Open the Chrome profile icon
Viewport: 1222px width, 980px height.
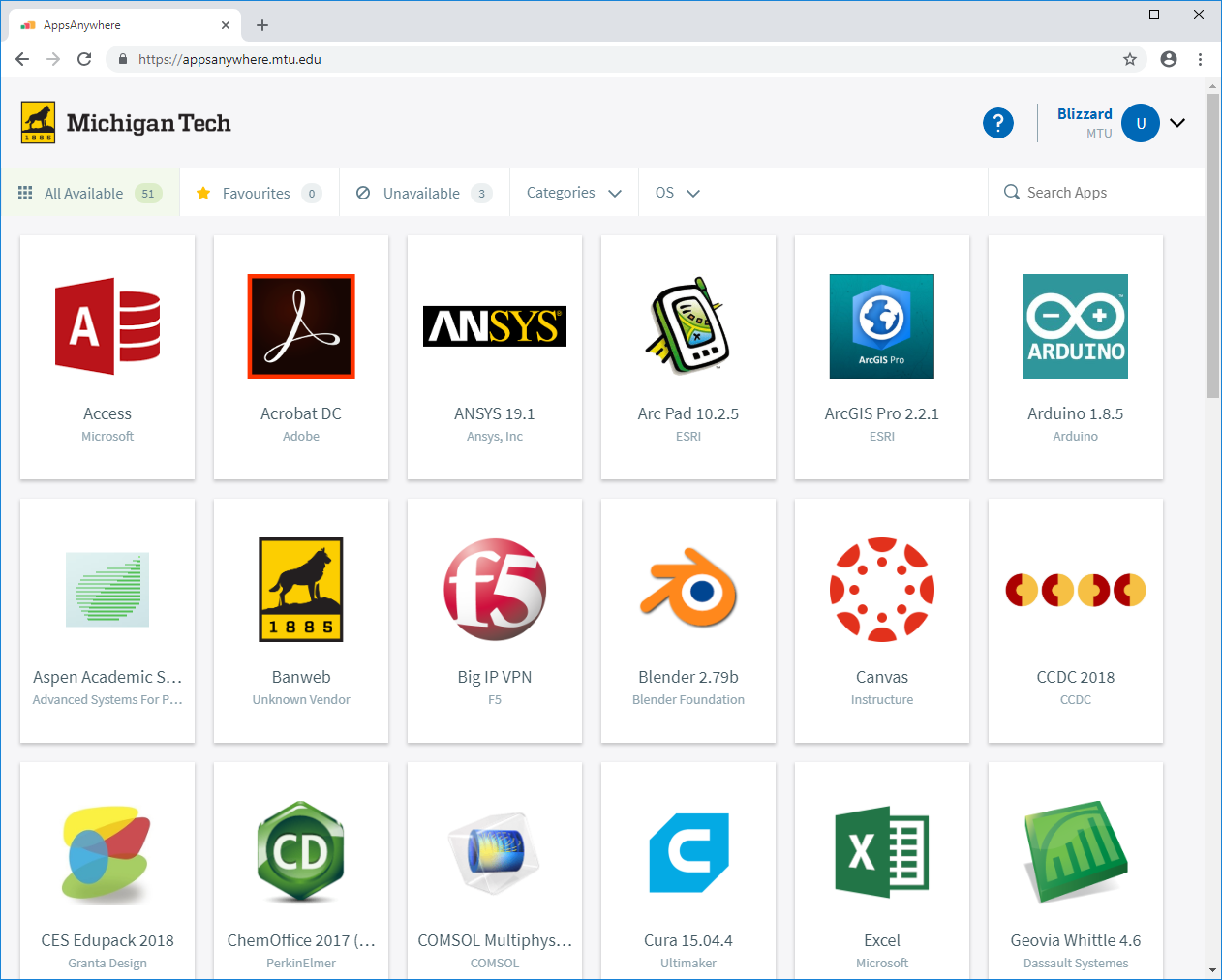1169,59
